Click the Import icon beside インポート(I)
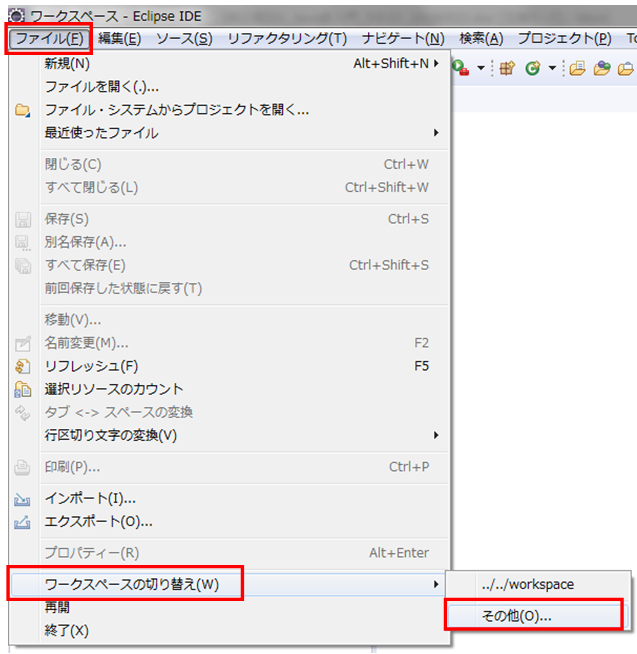This screenshot has height=654, width=637. point(23,498)
